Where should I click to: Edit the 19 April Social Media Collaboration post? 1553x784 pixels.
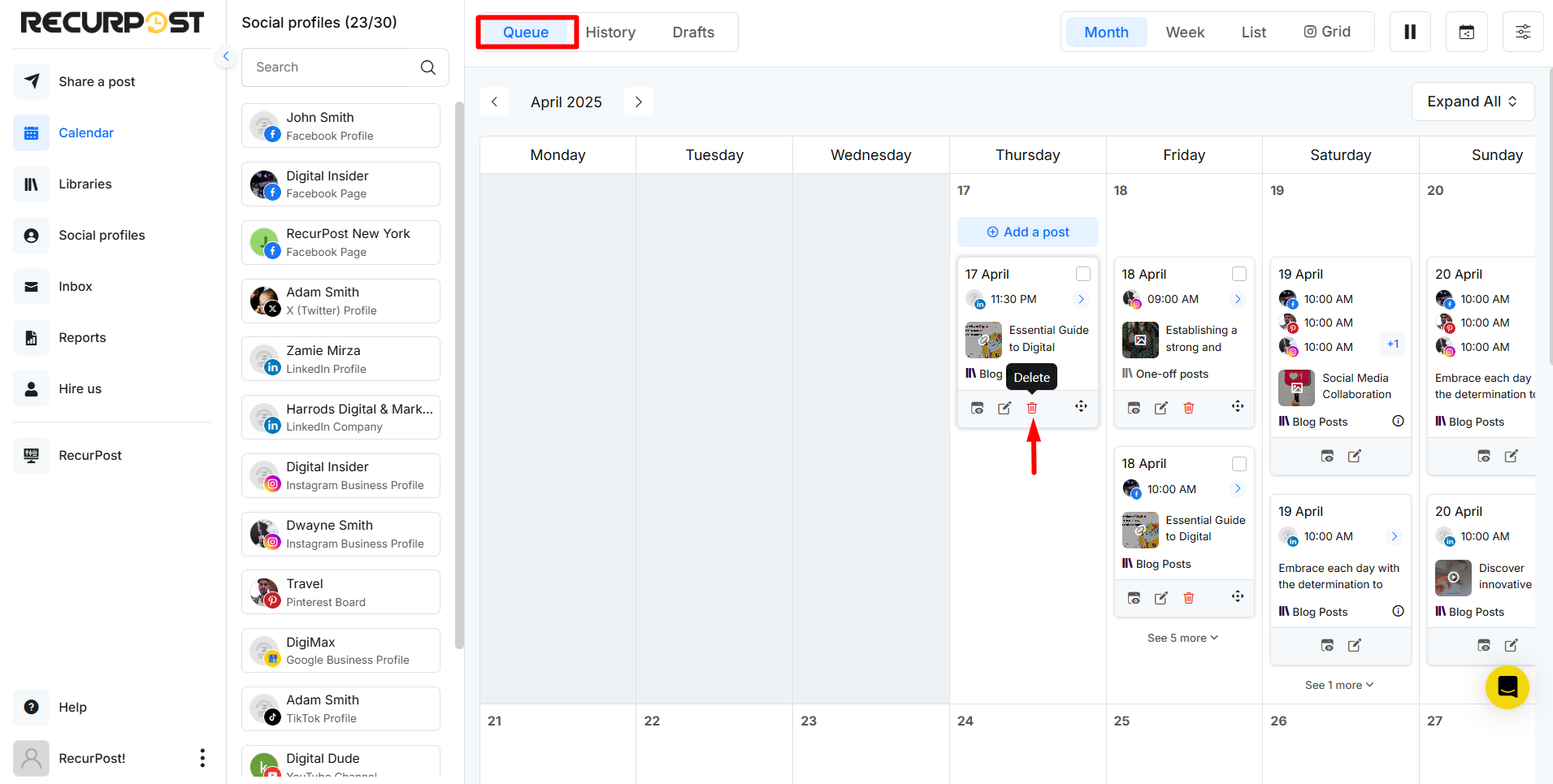tap(1355, 456)
